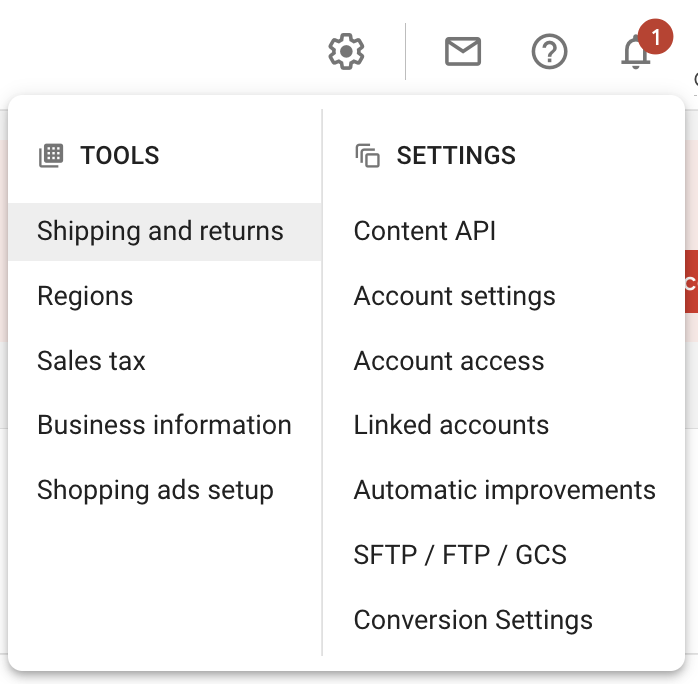Click the Tools grid icon

(51, 155)
